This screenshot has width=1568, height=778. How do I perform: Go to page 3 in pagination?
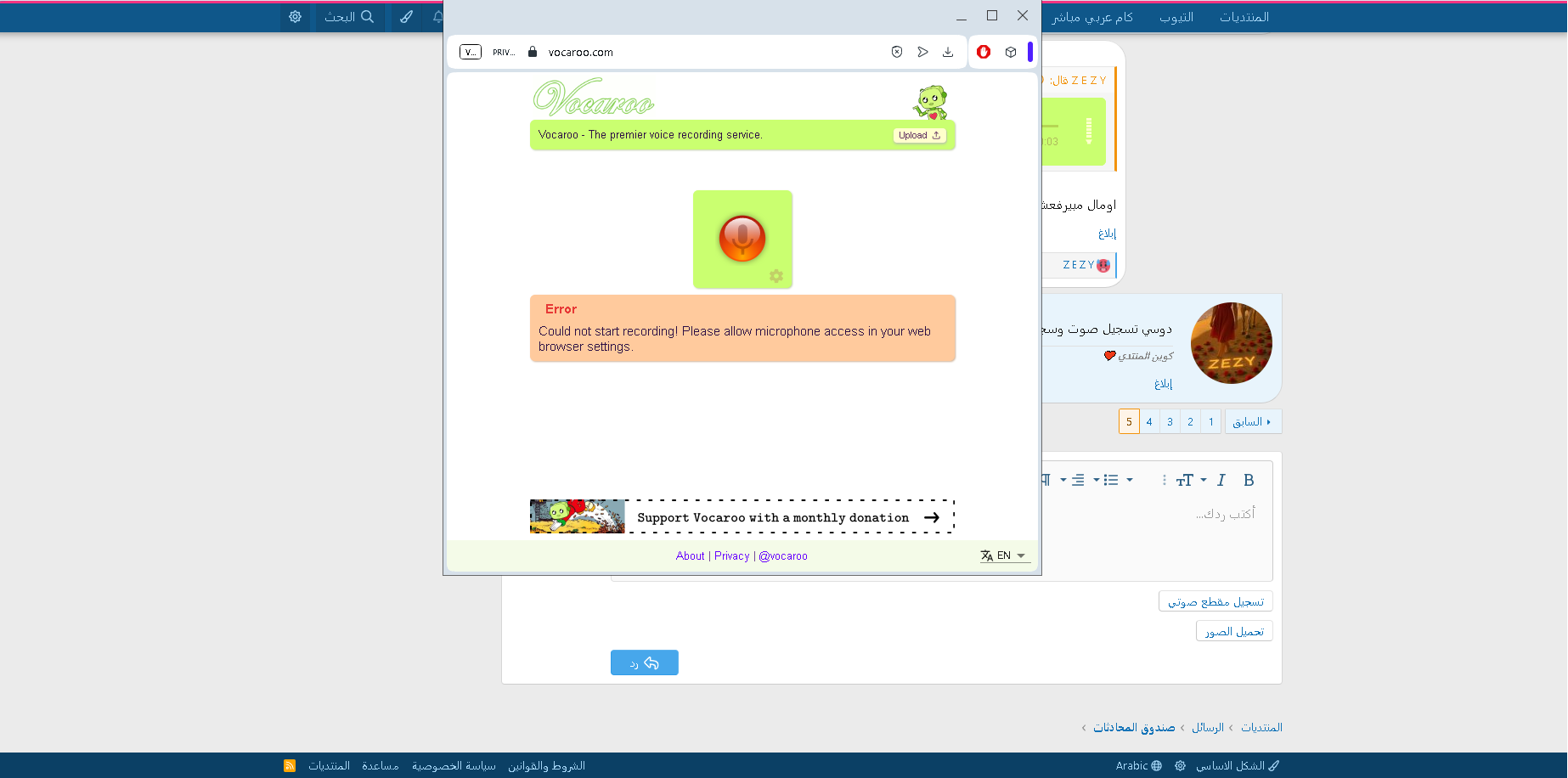pyautogui.click(x=1170, y=421)
